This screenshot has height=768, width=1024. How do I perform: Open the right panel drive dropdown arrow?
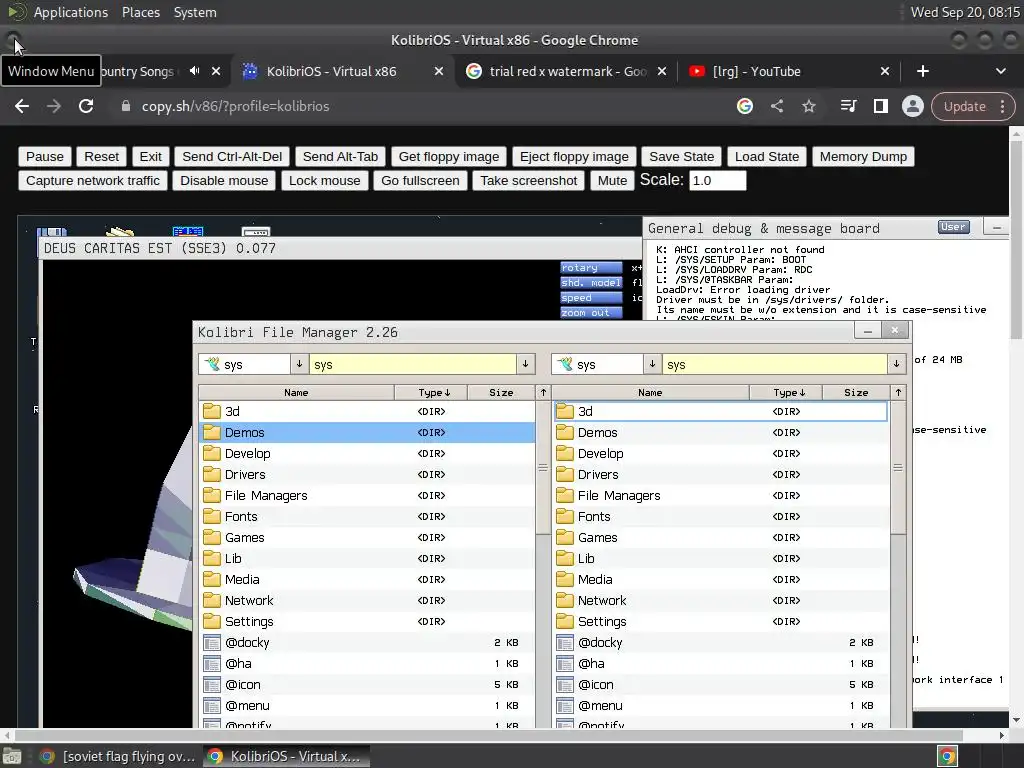tap(652, 364)
